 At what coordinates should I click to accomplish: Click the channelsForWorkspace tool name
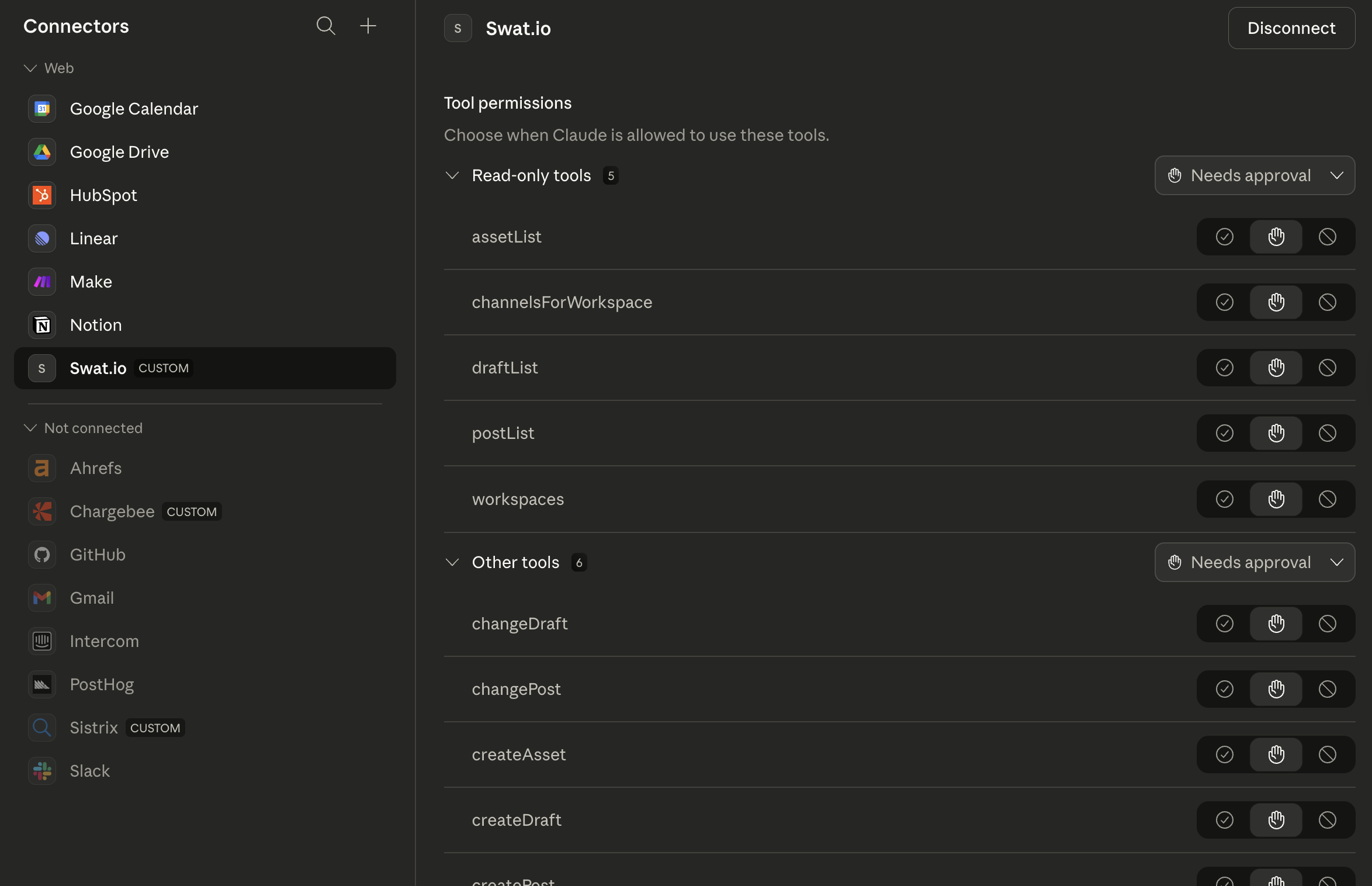click(x=562, y=302)
